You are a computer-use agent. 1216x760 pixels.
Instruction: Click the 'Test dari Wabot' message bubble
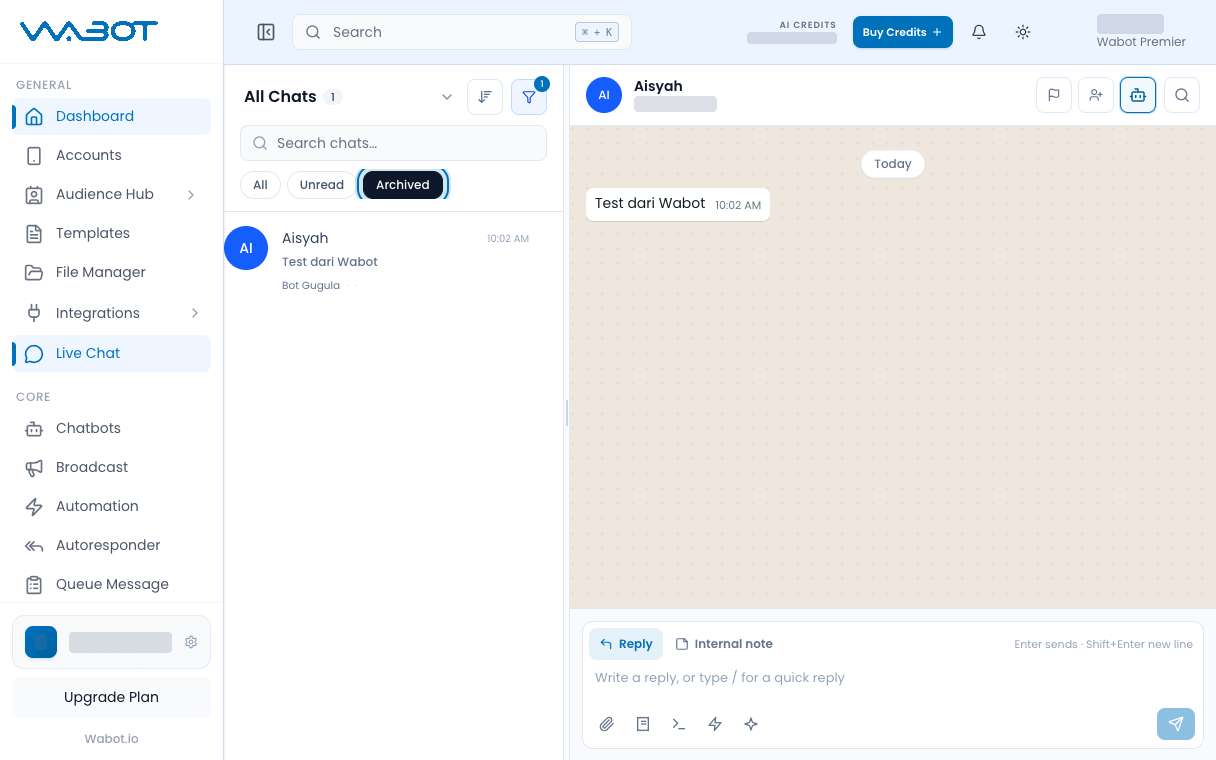point(677,204)
